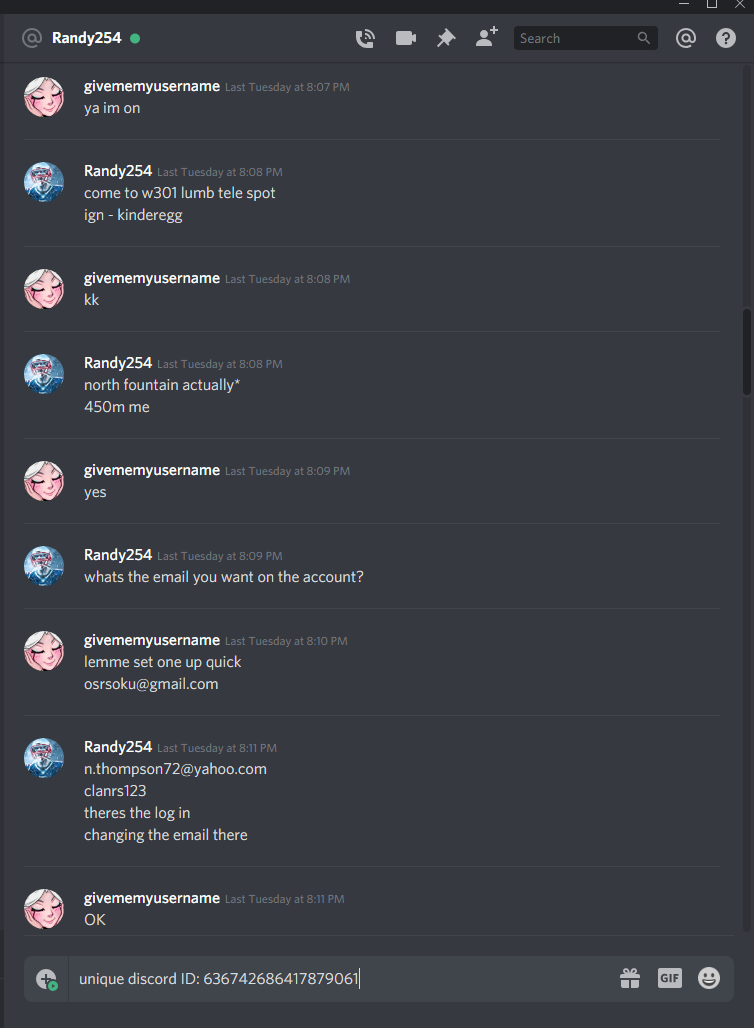Click Randy254's avatar beside the lumb tele message
The height and width of the screenshot is (1028, 754).
click(44, 182)
